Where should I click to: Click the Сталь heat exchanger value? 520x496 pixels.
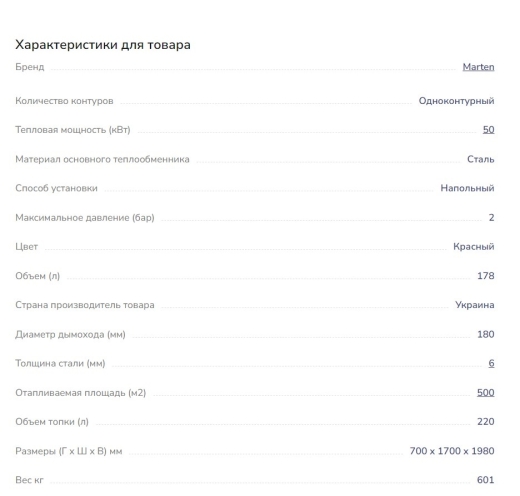click(480, 159)
